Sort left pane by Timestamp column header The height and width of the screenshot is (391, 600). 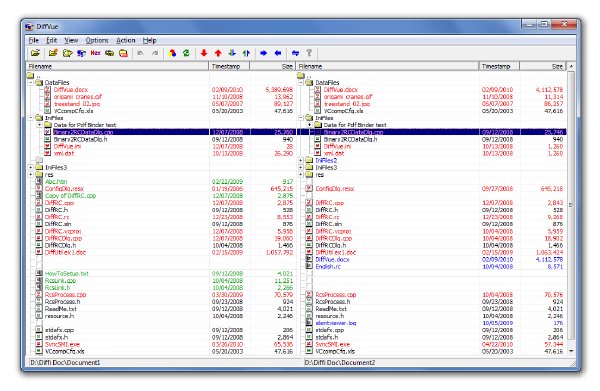pos(229,66)
